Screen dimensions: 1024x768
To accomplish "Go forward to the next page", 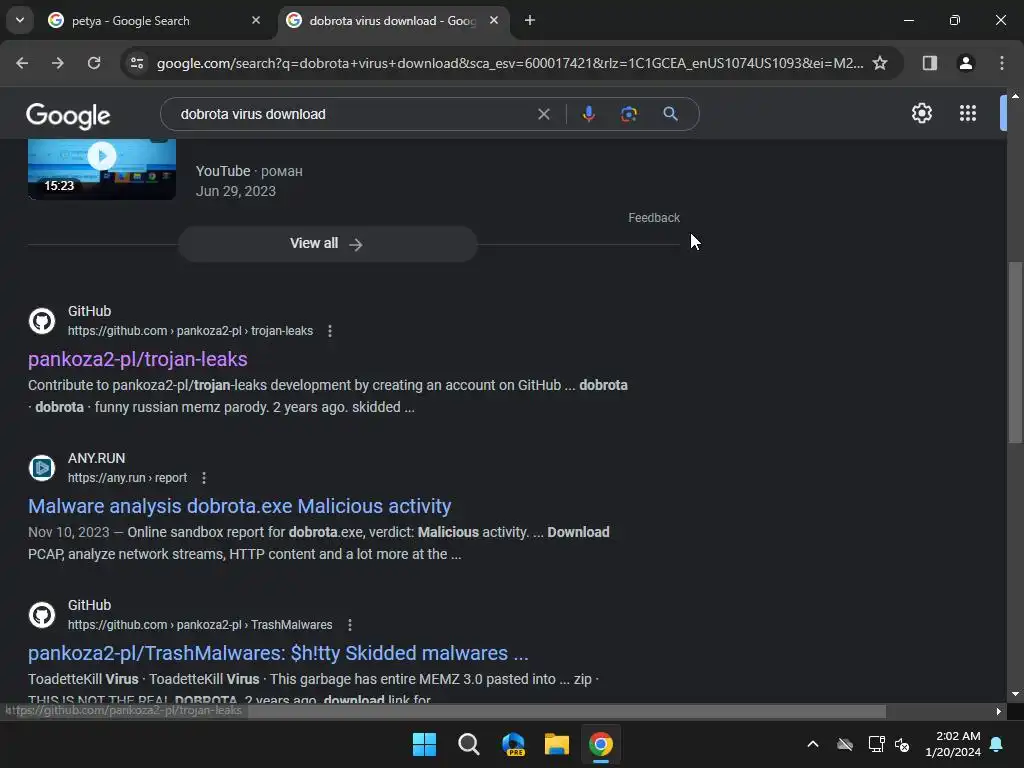I will tap(58, 63).
